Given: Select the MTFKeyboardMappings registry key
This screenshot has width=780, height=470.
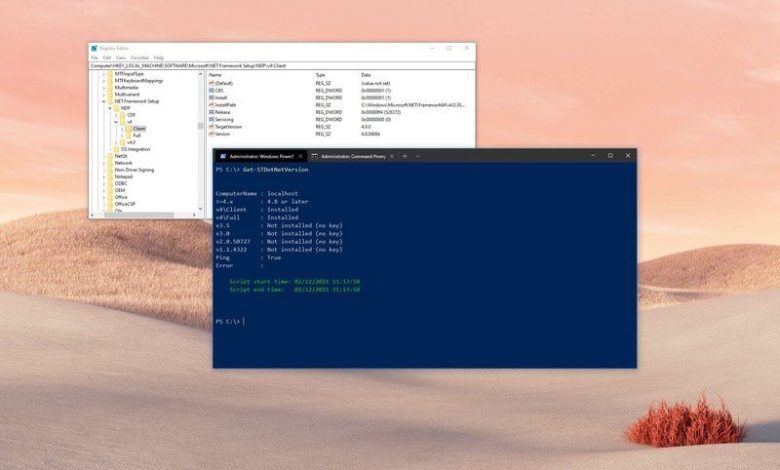Looking at the screenshot, I should pyautogui.click(x=139, y=81).
